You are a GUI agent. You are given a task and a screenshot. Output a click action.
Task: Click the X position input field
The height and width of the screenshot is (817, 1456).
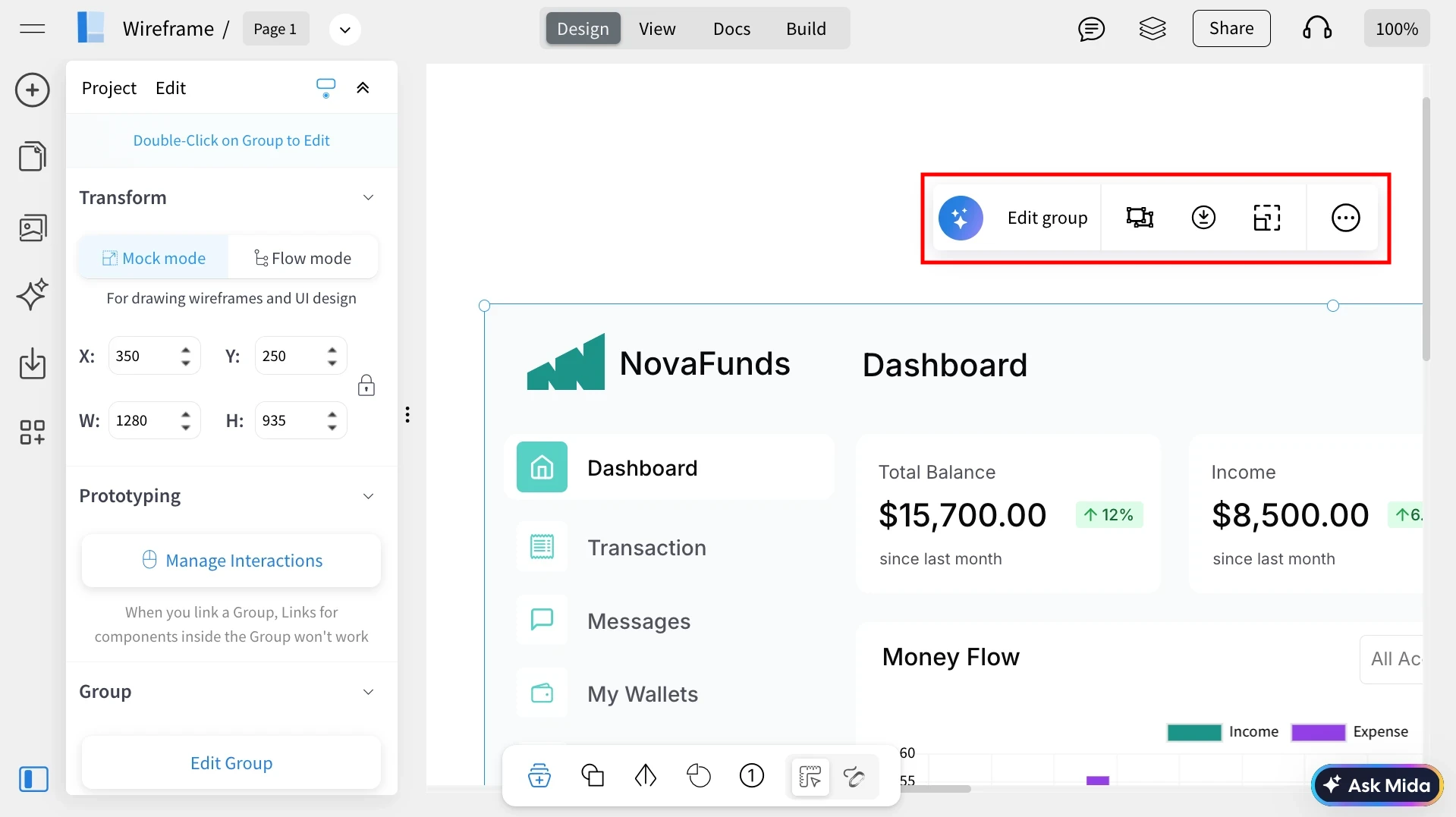point(144,357)
